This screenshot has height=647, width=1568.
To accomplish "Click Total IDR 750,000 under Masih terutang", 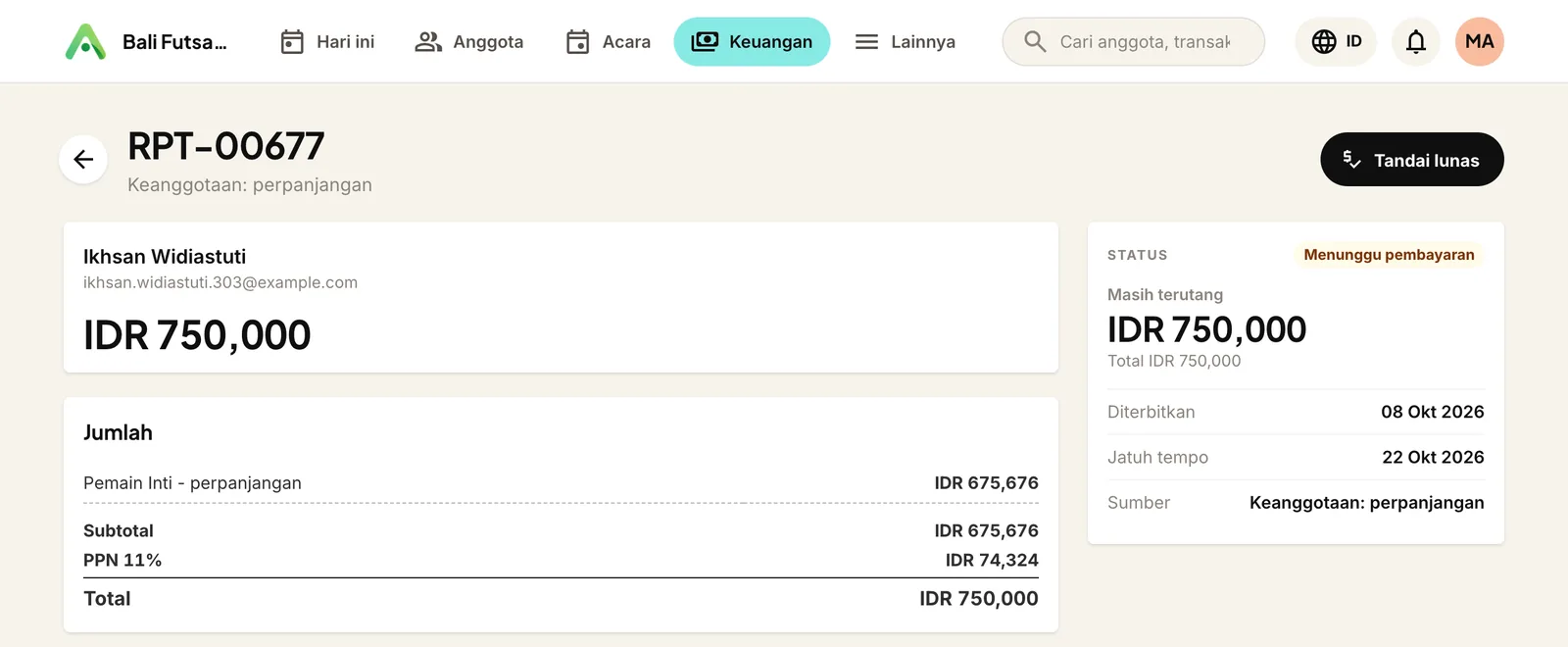I will pos(1174,361).
